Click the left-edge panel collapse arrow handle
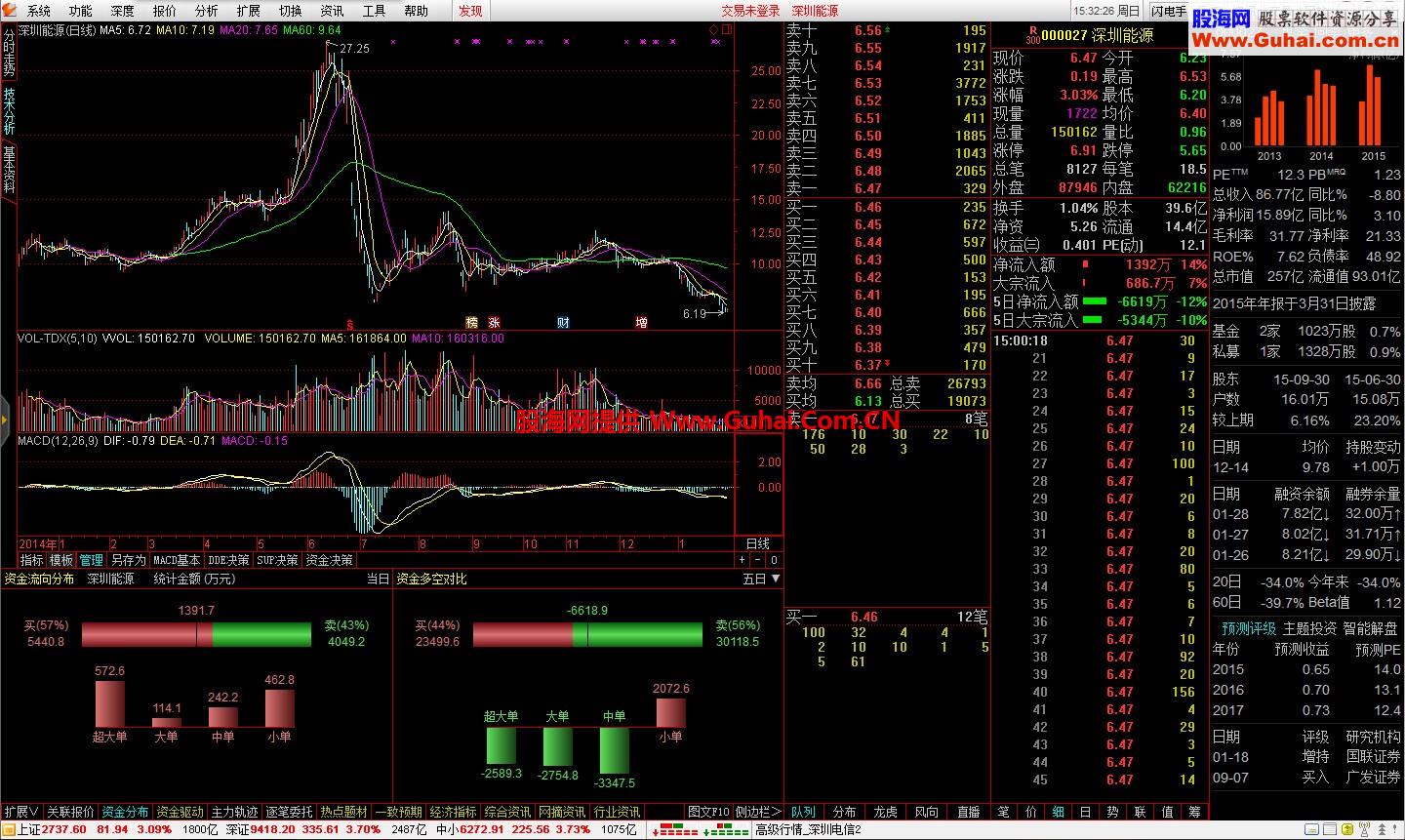This screenshot has width=1405, height=840. pyautogui.click(x=4, y=420)
